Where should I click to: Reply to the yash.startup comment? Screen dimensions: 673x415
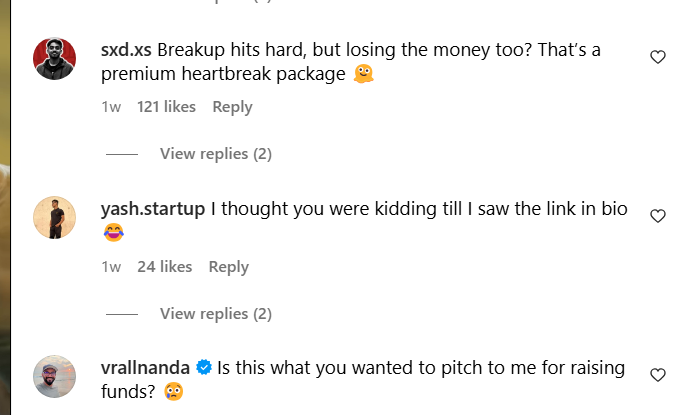[228, 267]
